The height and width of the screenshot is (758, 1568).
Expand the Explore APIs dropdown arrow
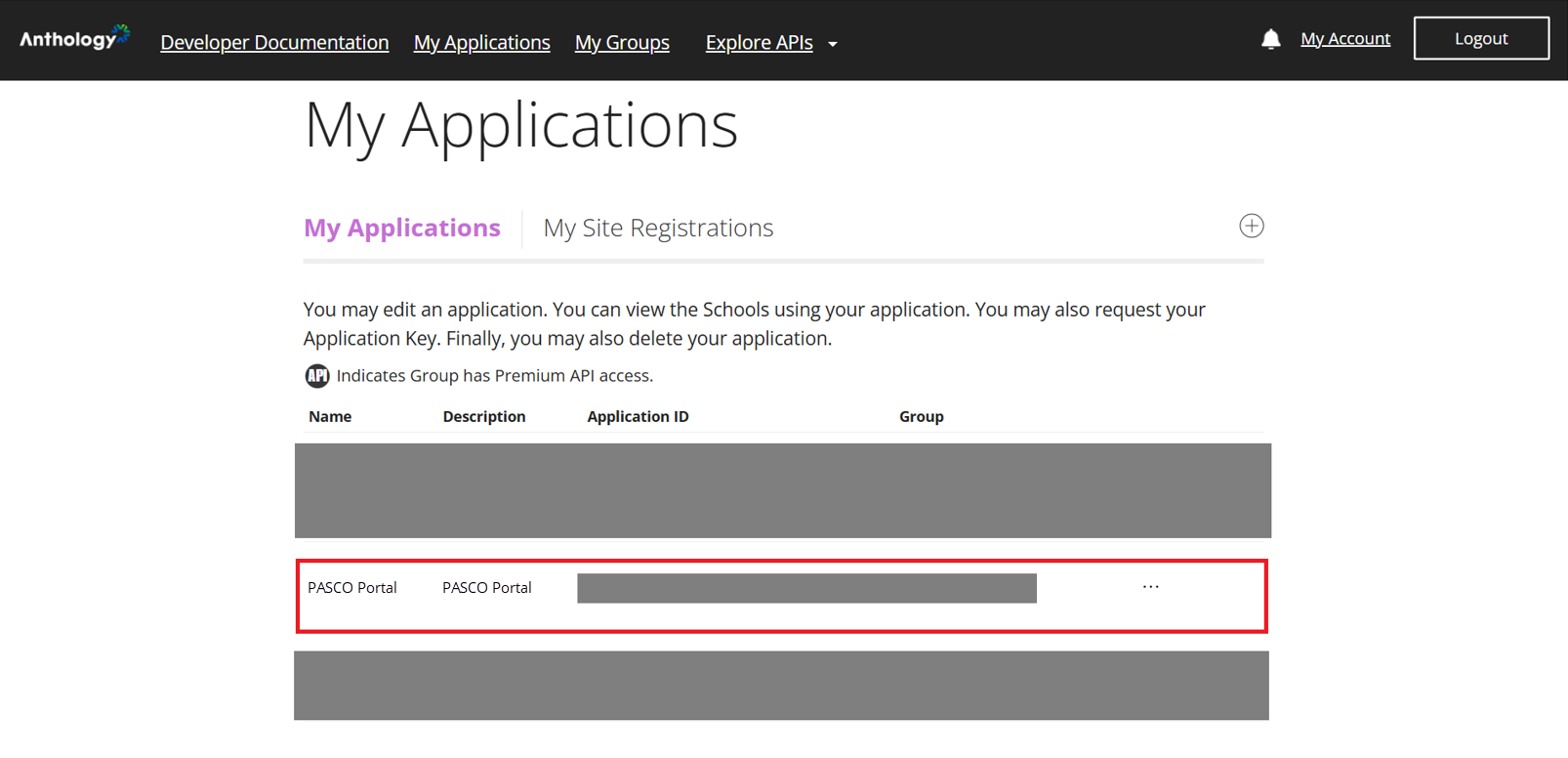(x=833, y=44)
